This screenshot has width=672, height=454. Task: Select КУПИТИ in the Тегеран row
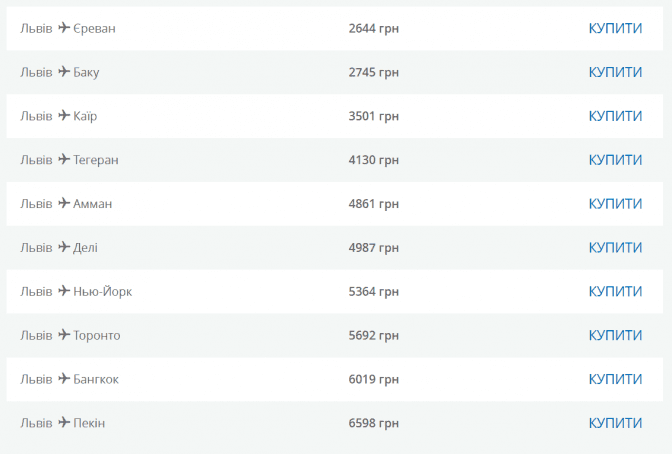[615, 160]
